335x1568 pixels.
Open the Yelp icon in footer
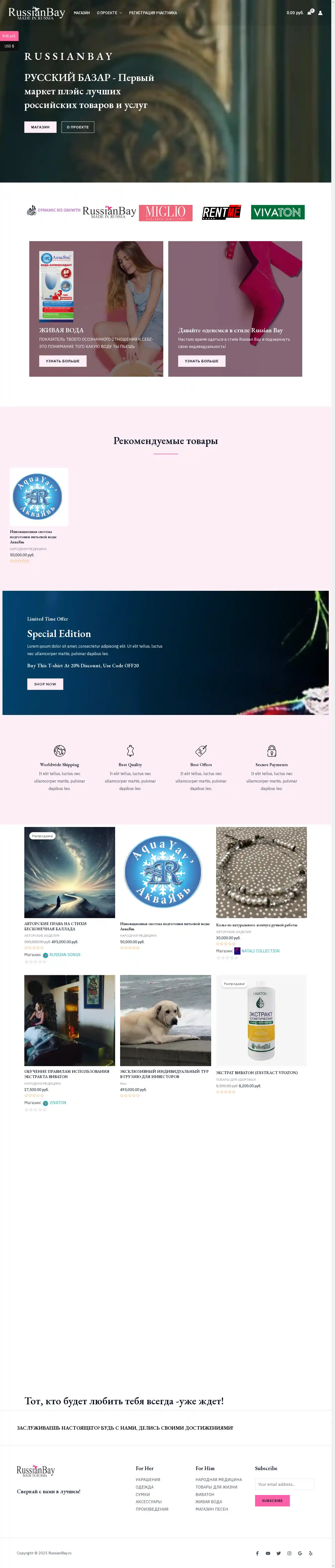311,1553
